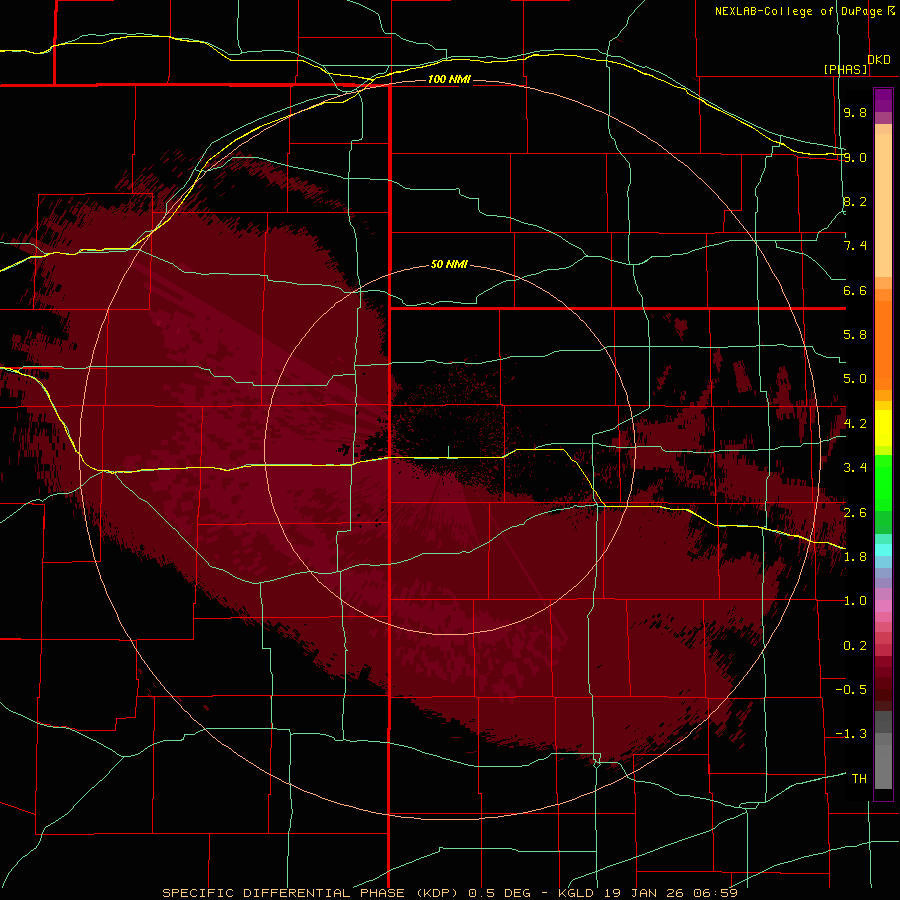Click the [PHAS] label above color bar

tap(845, 69)
